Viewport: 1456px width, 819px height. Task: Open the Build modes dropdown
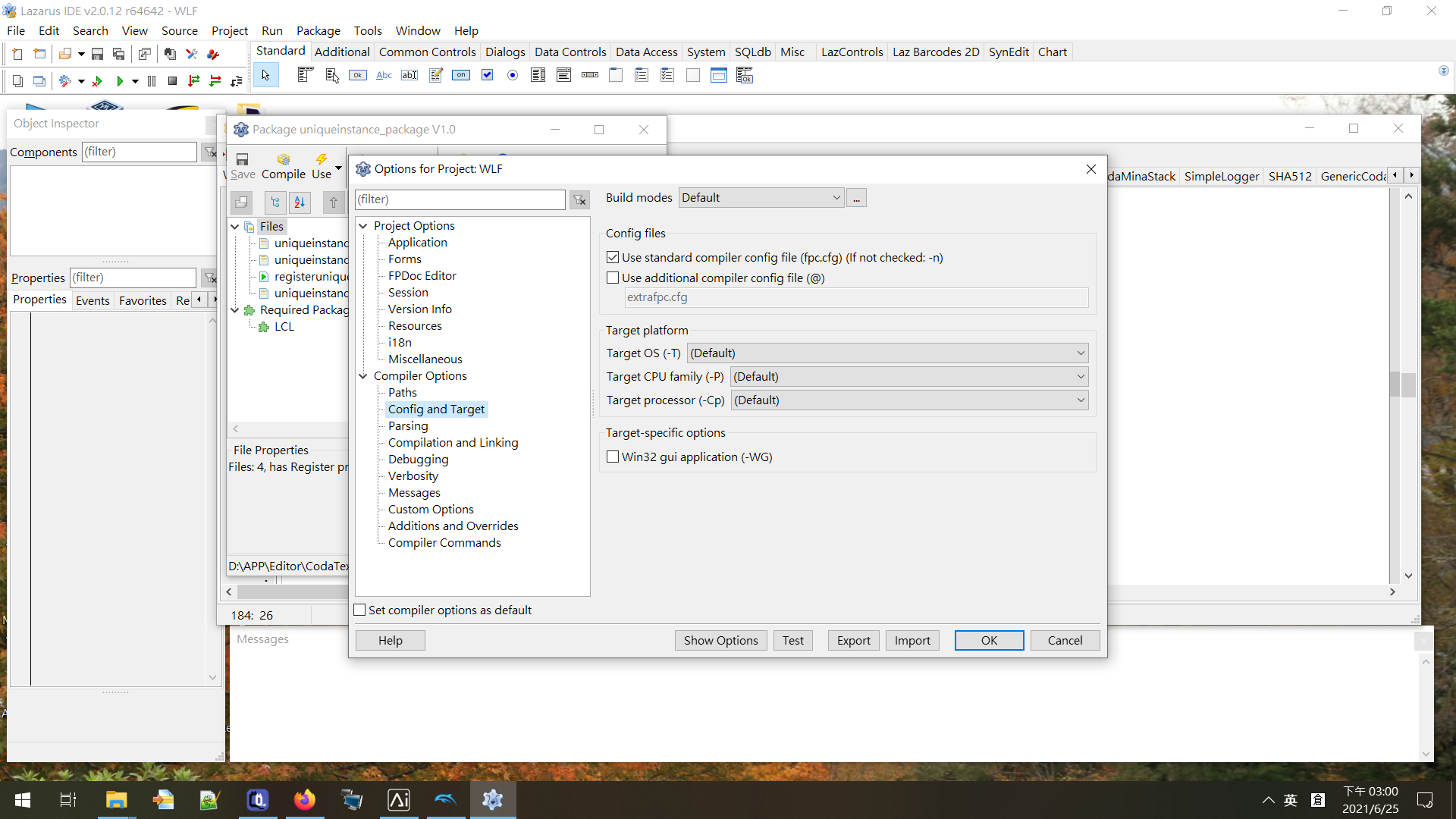tap(834, 197)
